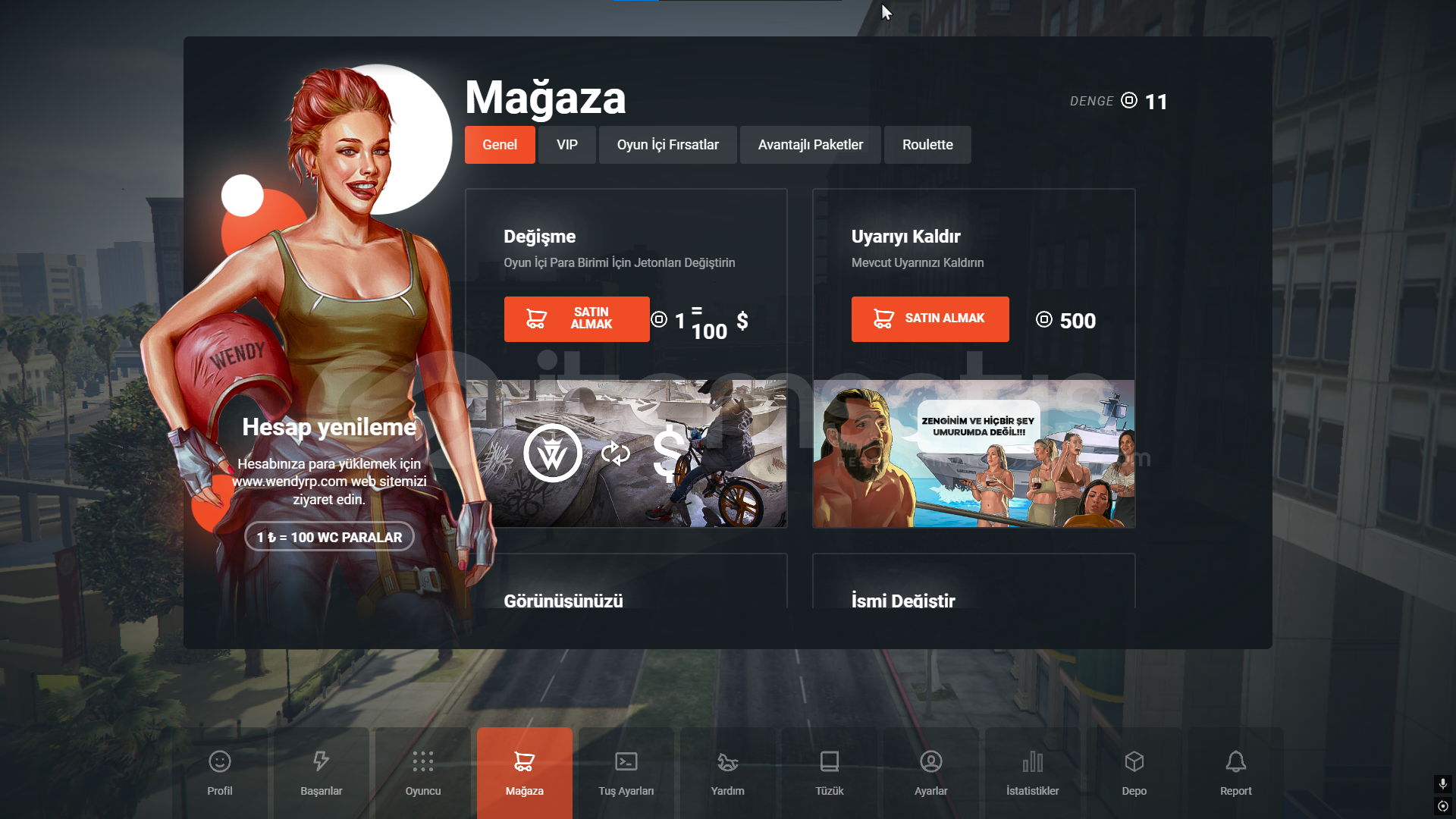Image resolution: width=1456 pixels, height=819 pixels.
Task: Click the 500 price value
Action: [x=1078, y=321]
